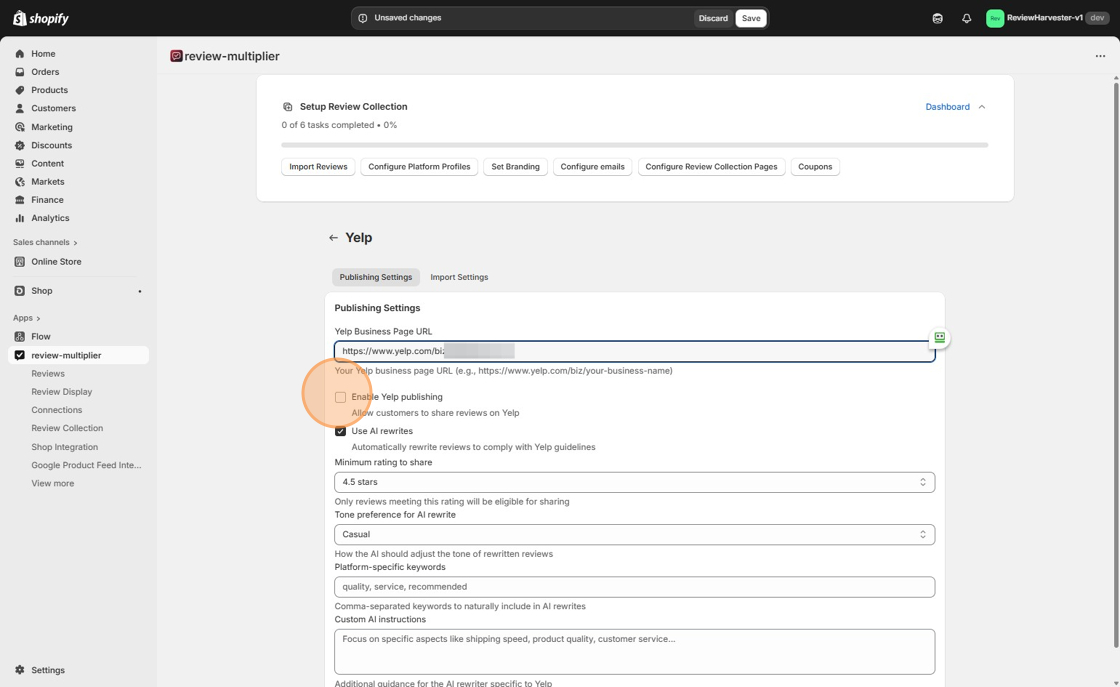
Task: Switch to the Import Settings tab
Action: coord(459,277)
